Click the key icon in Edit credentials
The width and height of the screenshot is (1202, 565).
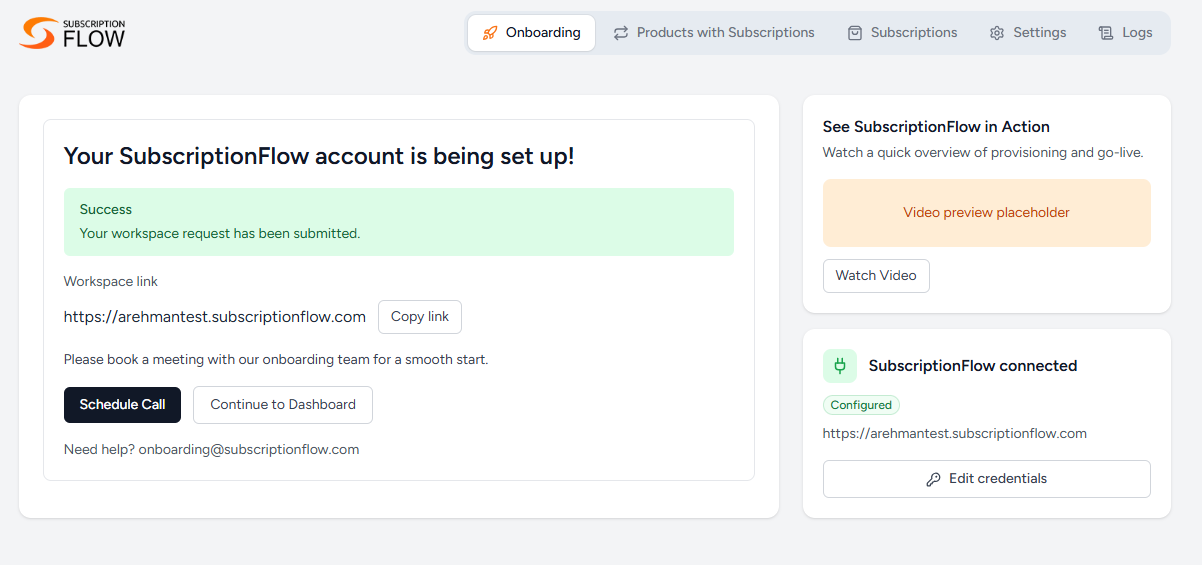(x=934, y=479)
